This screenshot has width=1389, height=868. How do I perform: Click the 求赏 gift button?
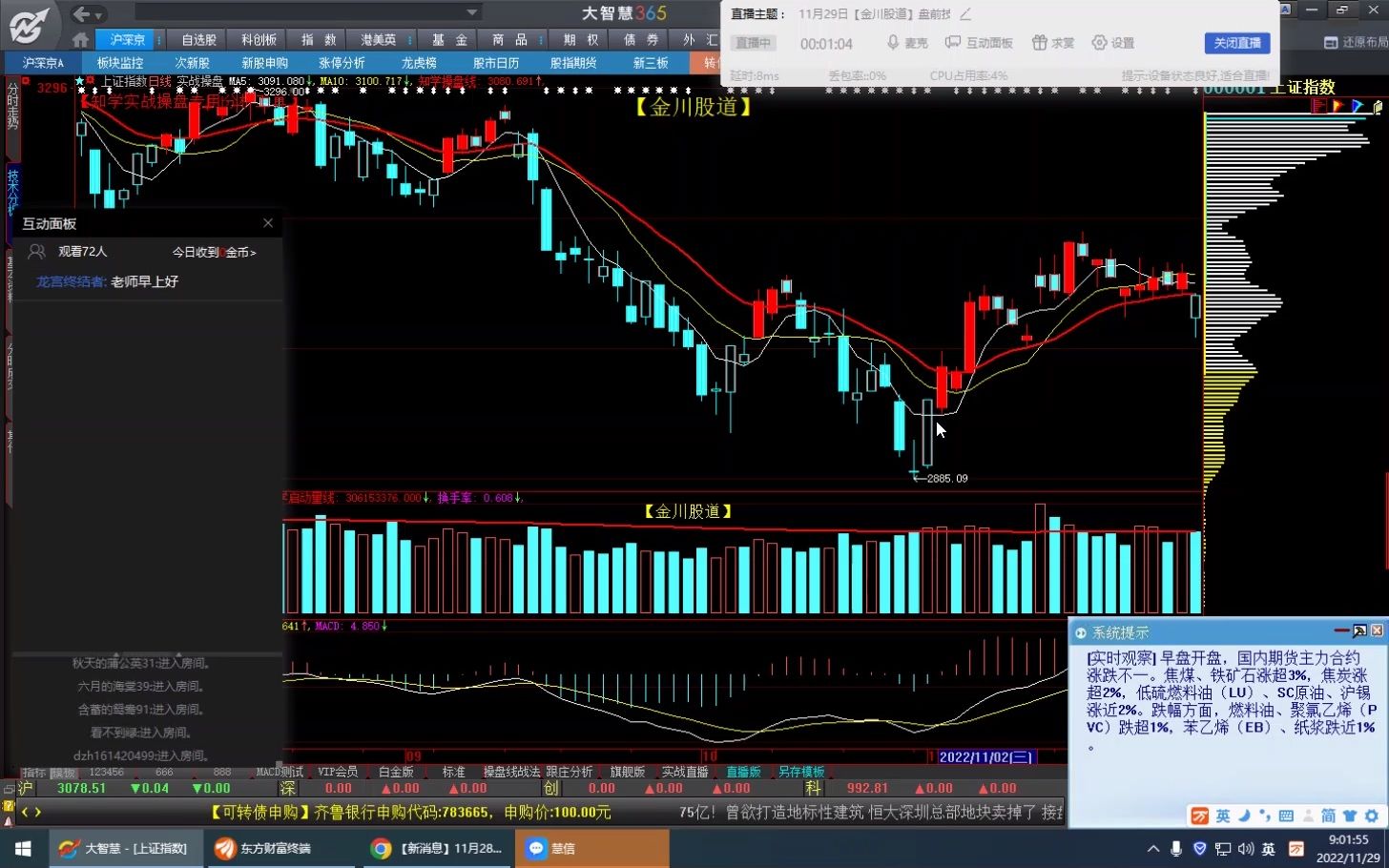(x=1054, y=43)
